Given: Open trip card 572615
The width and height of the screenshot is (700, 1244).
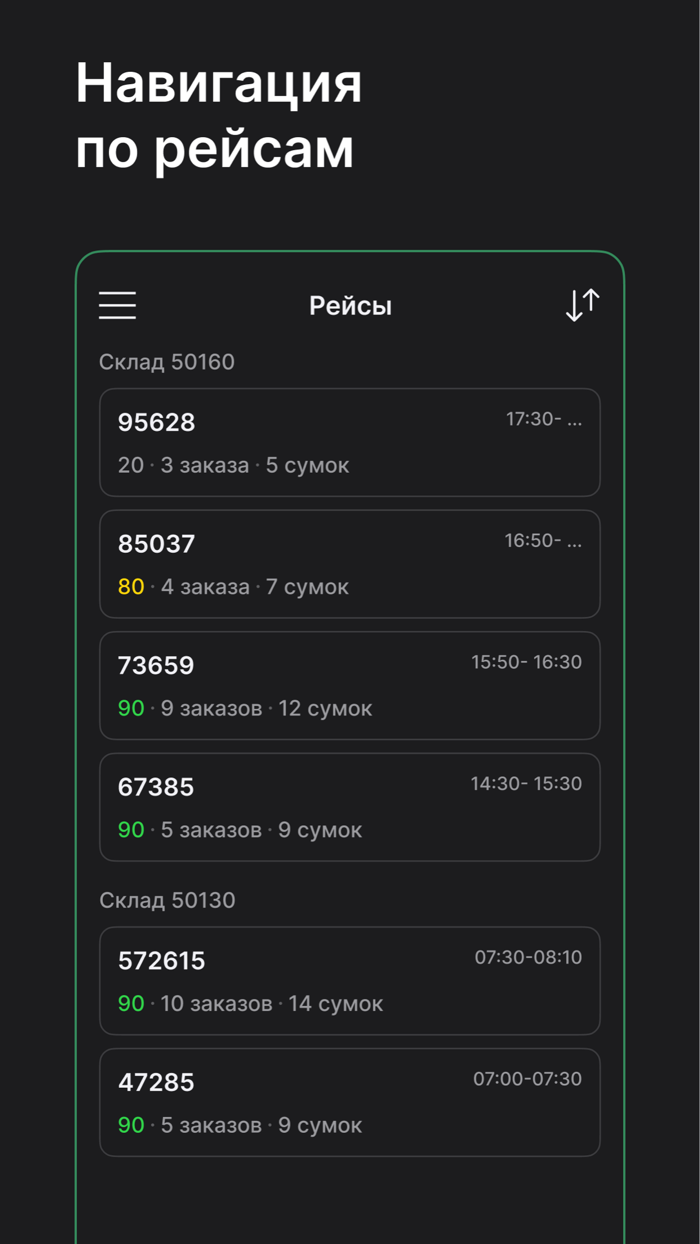Looking at the screenshot, I should coord(350,981).
